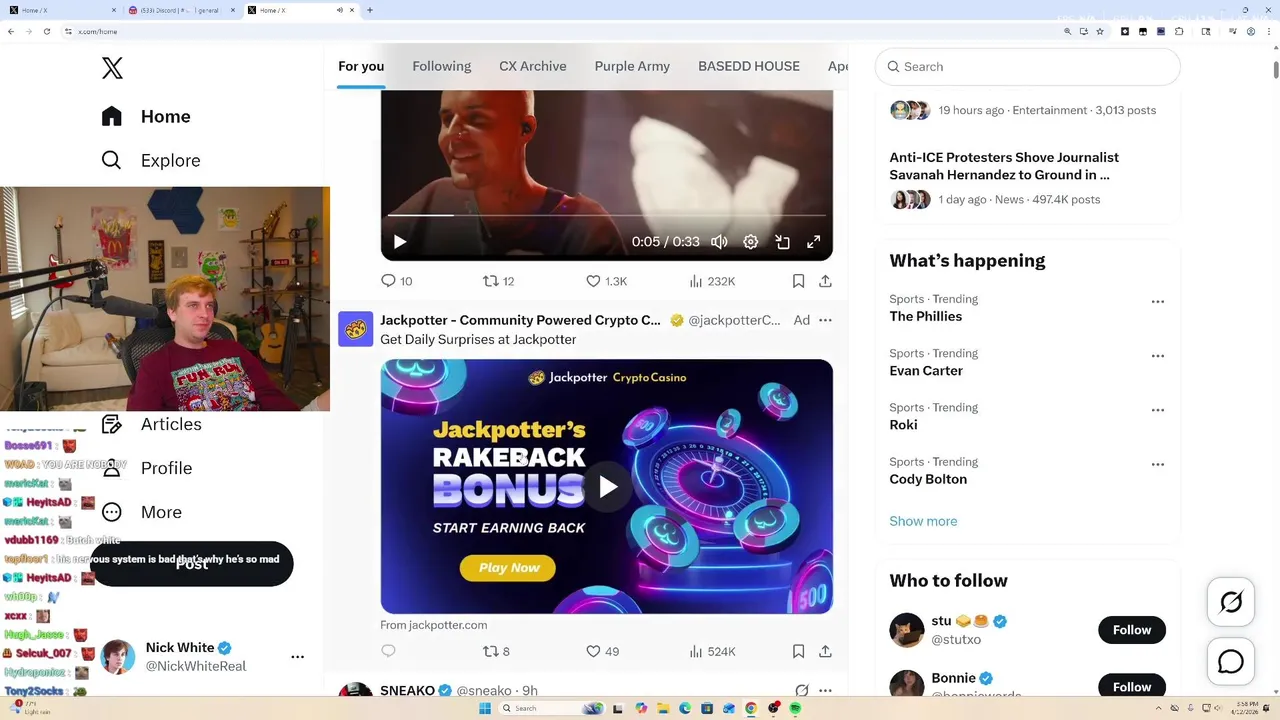Seek on the video progress bar
Screen dimensions: 1280x720
(606, 215)
